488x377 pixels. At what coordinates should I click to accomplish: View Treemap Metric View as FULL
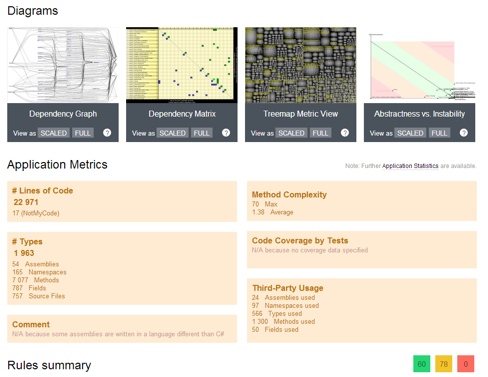[321, 133]
